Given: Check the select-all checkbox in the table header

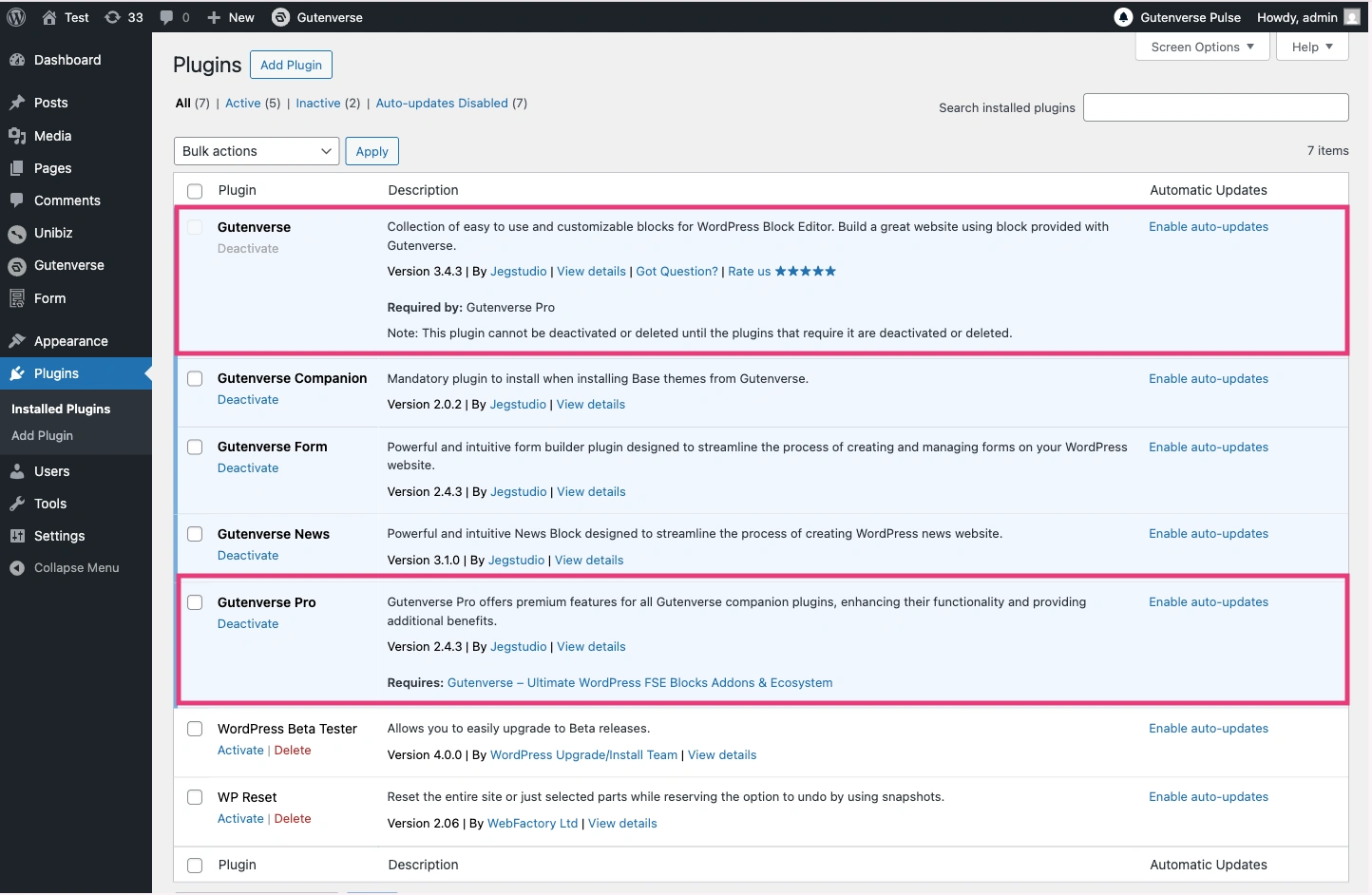Looking at the screenshot, I should 195,191.
